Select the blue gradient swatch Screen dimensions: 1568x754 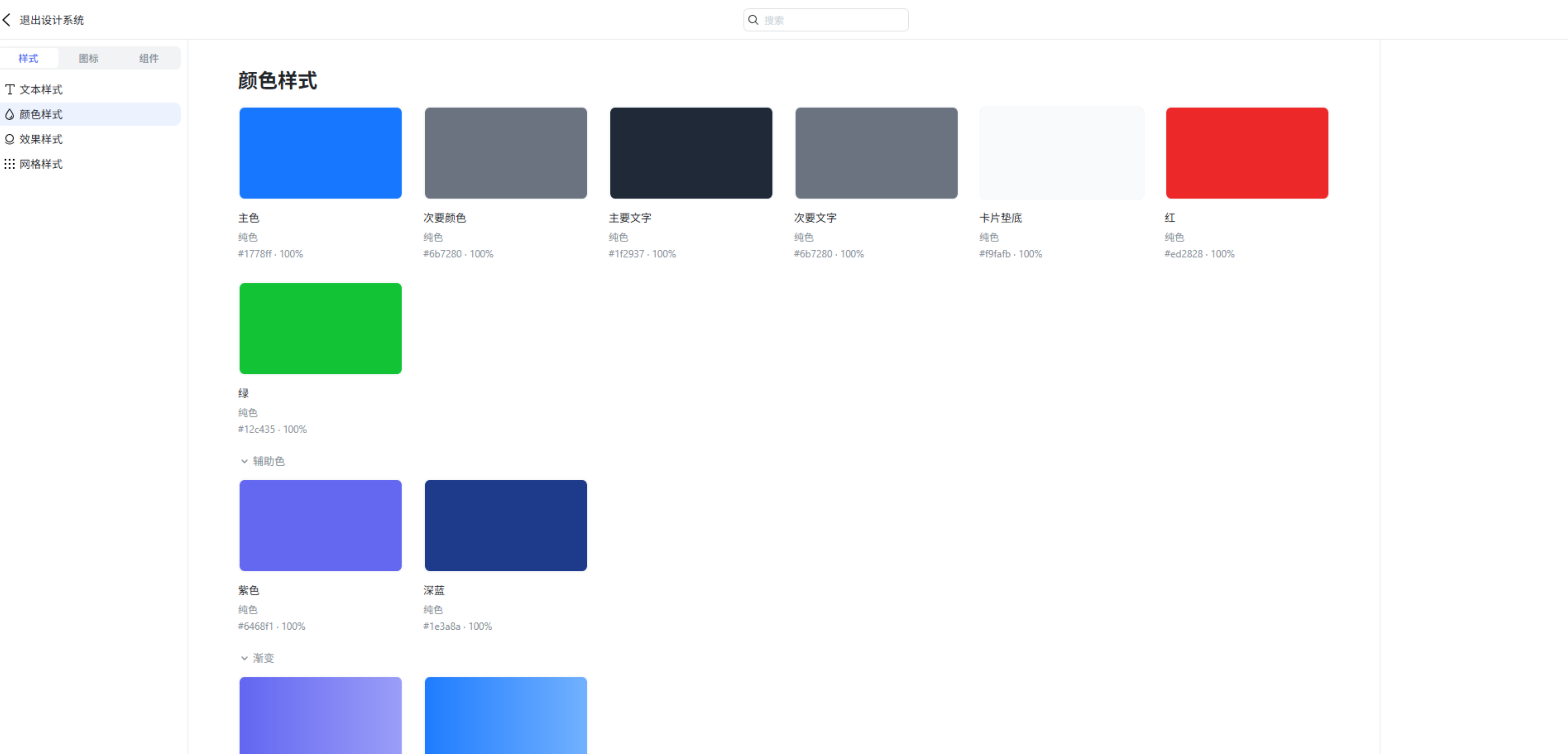[506, 716]
